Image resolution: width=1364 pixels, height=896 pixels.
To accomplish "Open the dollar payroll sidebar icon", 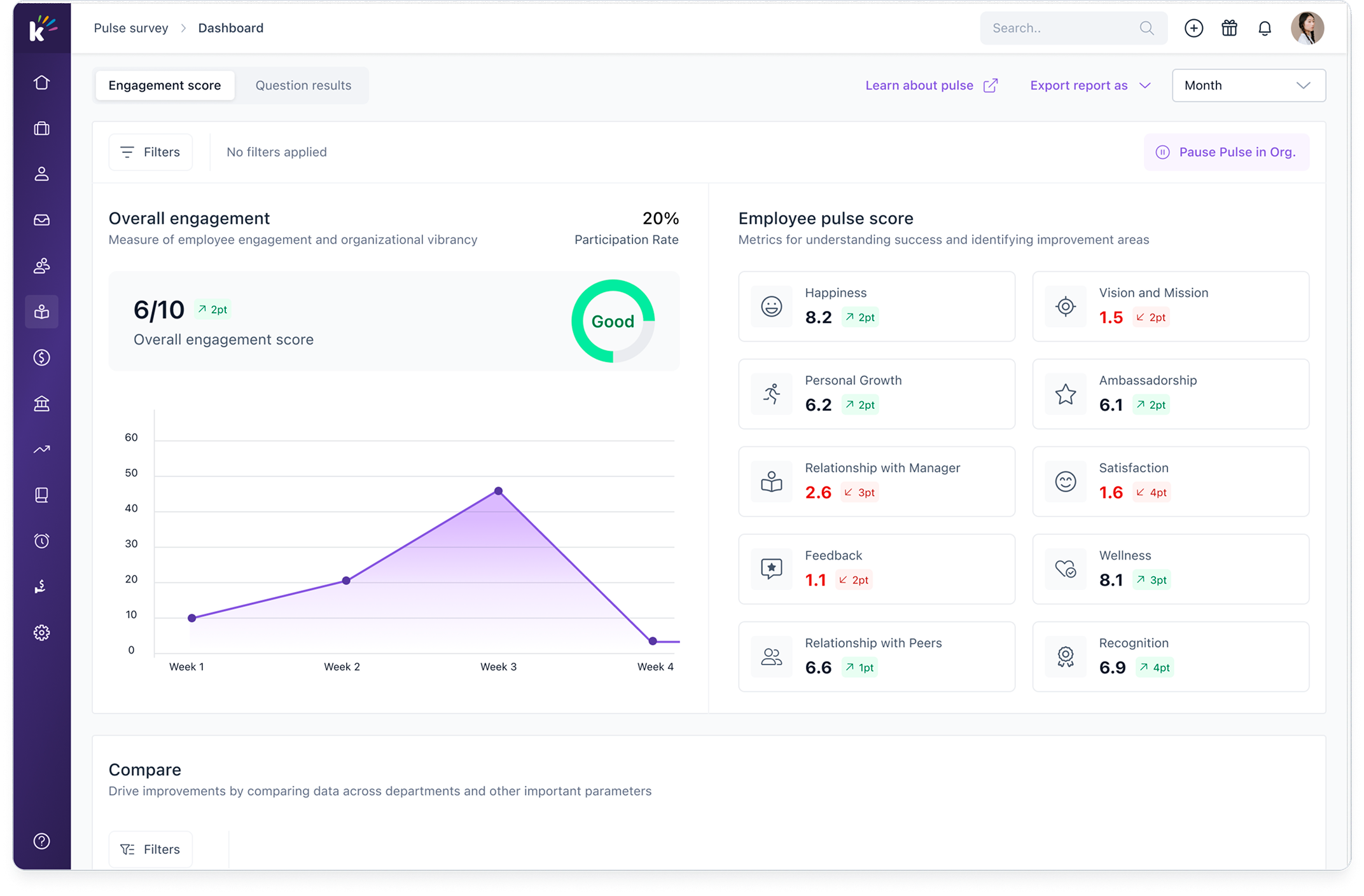I will (x=42, y=358).
